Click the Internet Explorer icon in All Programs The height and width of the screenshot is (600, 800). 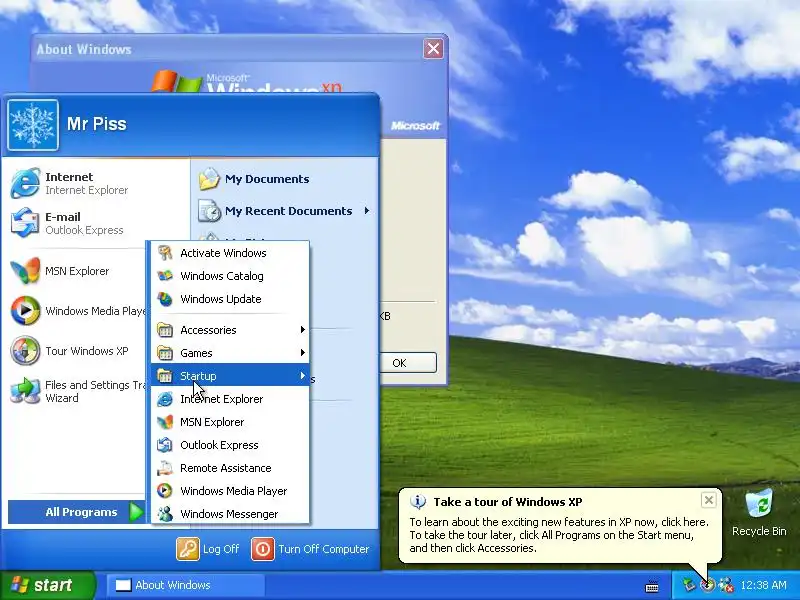click(x=164, y=398)
